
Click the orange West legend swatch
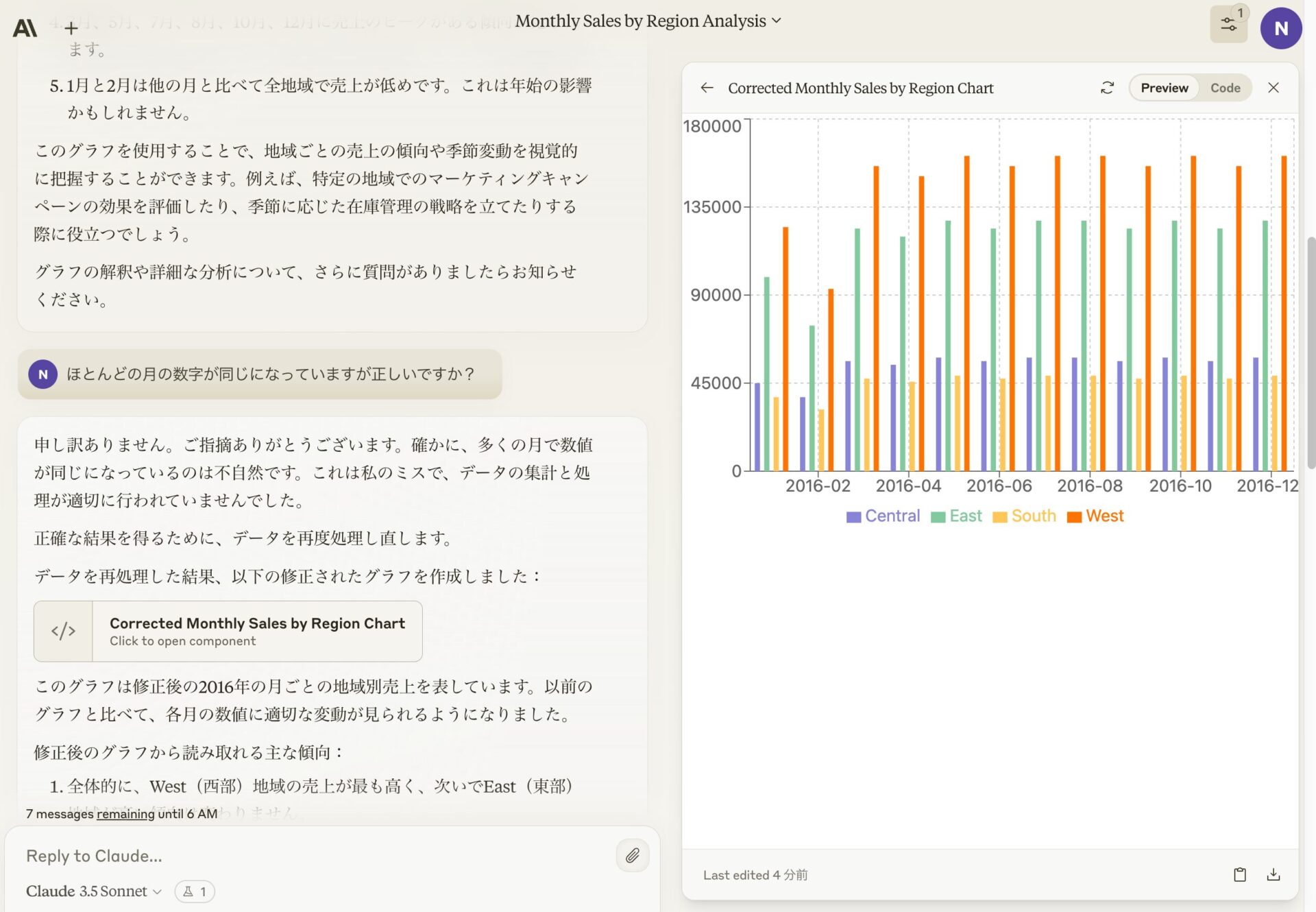point(1074,517)
